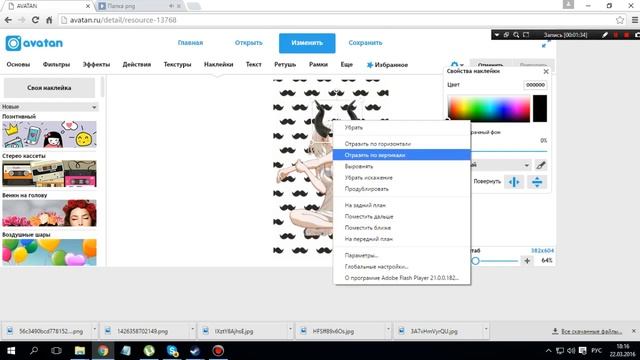Choose На задний план in the context menu
The image size is (640, 360).
401,205
